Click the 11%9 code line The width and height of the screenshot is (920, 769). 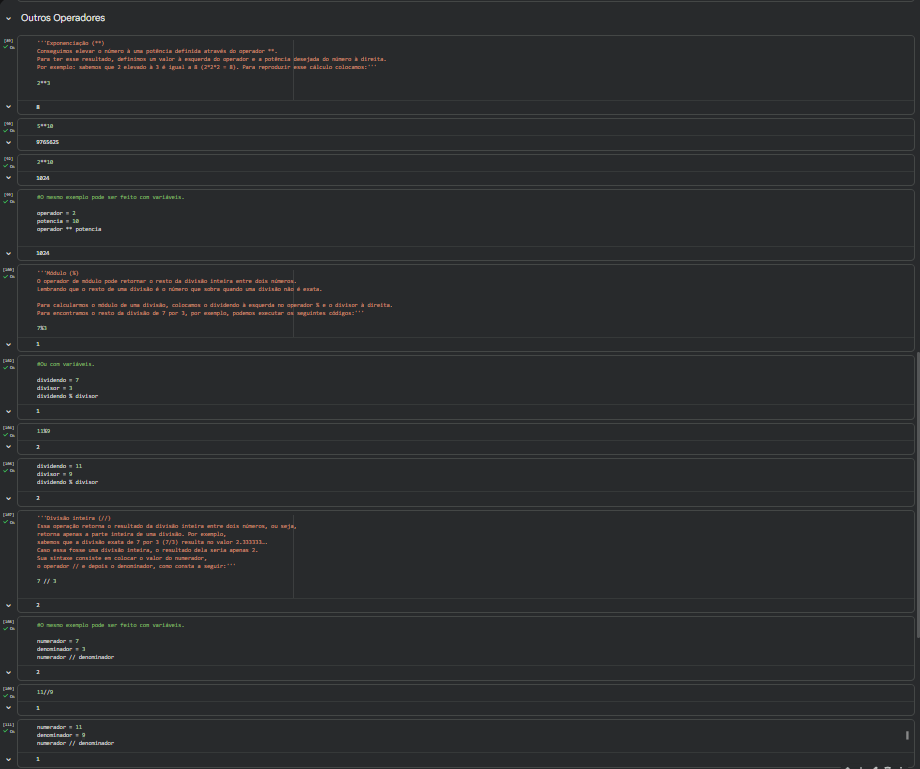point(43,431)
